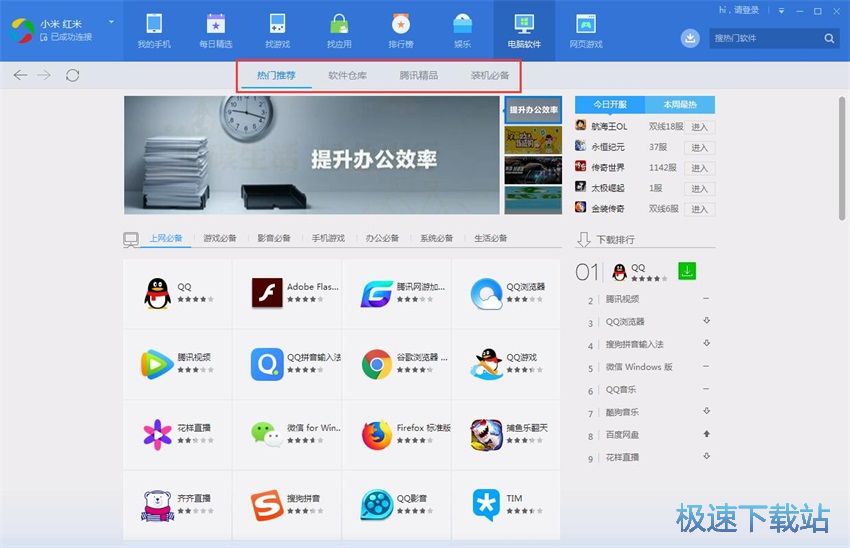850x548 pixels.
Task: Select the racing car banner thumbnail
Action: [x=533, y=170]
